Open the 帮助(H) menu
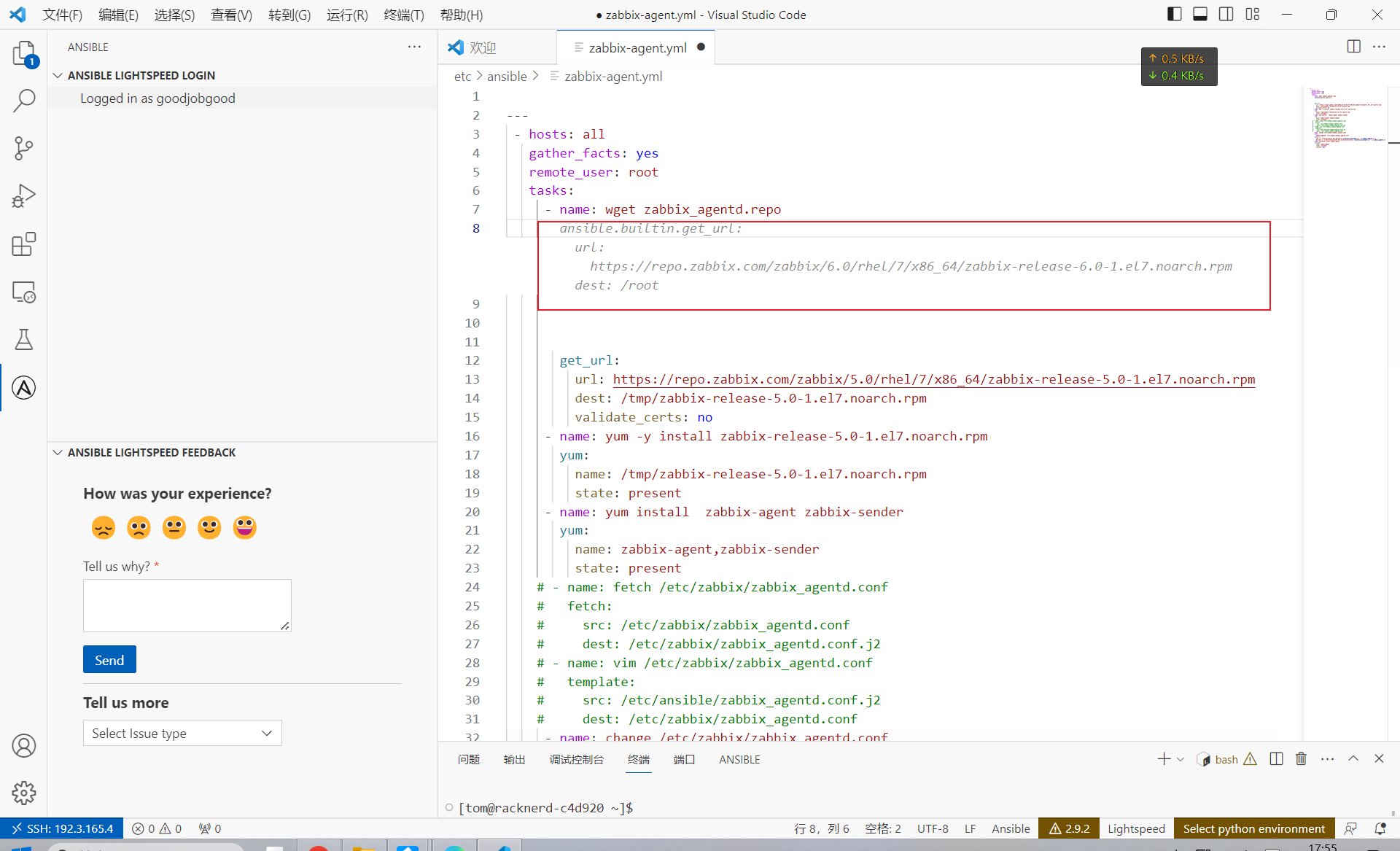Image resolution: width=1400 pixels, height=851 pixels. click(x=462, y=15)
